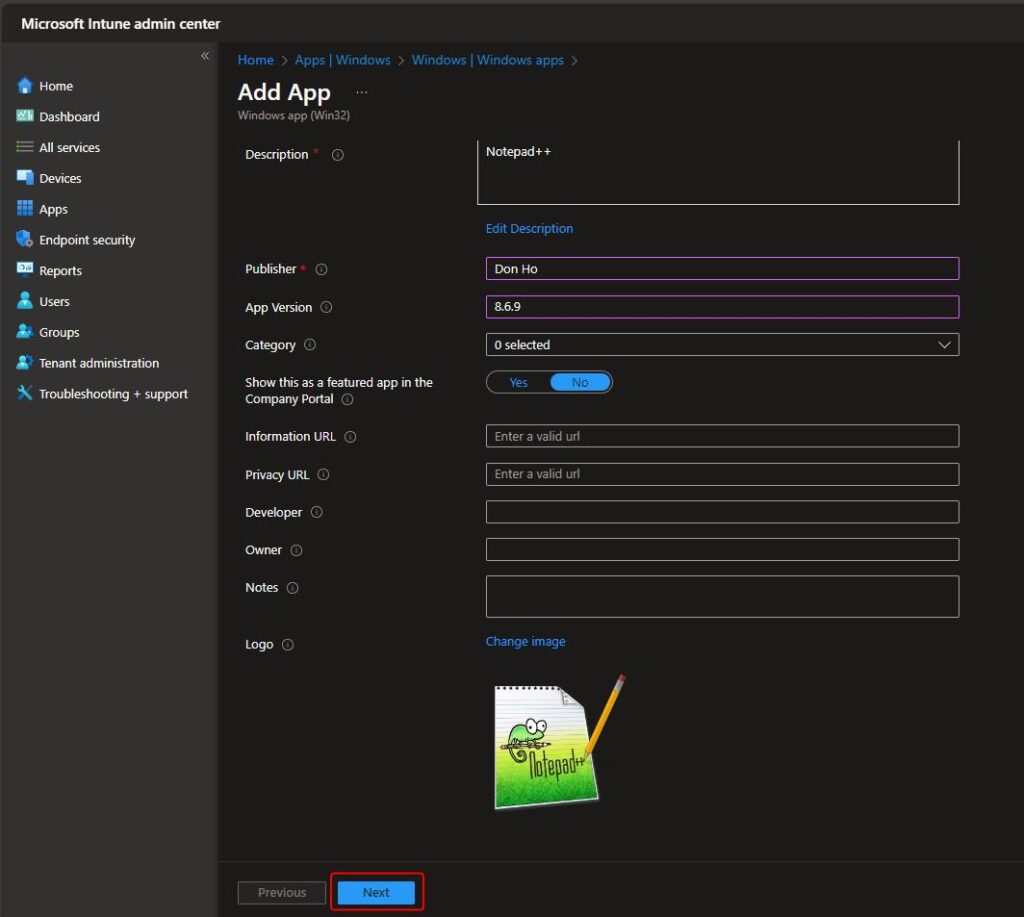This screenshot has width=1024, height=917.
Task: Click the Previous button
Action: click(x=282, y=892)
